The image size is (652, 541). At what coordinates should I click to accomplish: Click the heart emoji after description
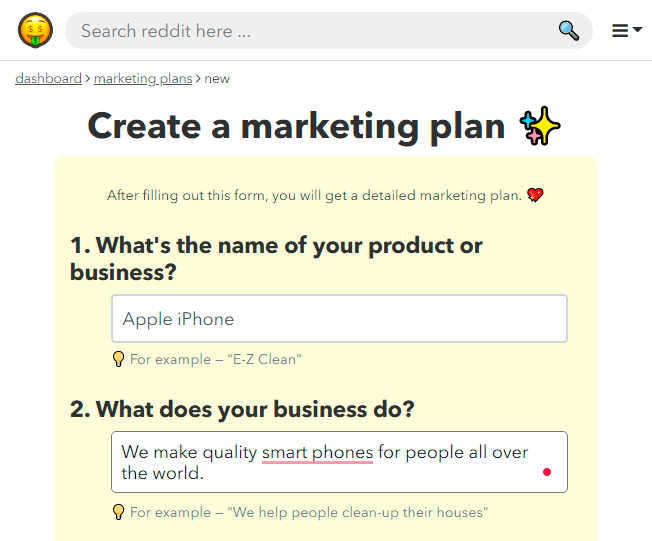point(535,195)
